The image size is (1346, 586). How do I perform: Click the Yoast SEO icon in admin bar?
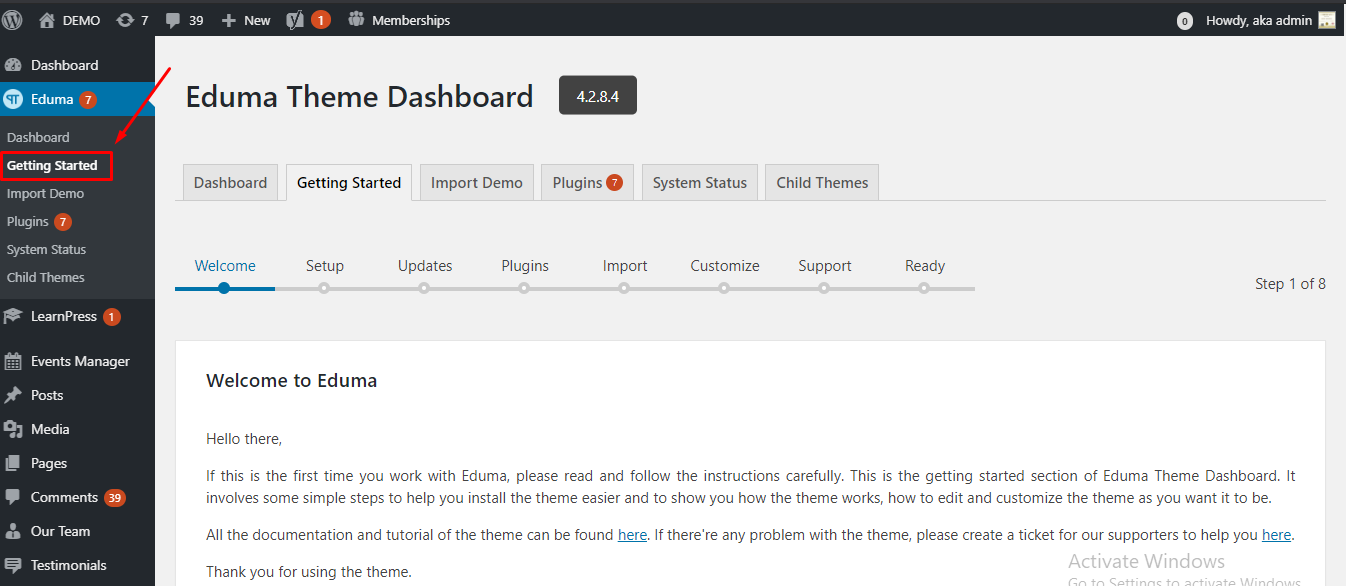click(x=295, y=20)
